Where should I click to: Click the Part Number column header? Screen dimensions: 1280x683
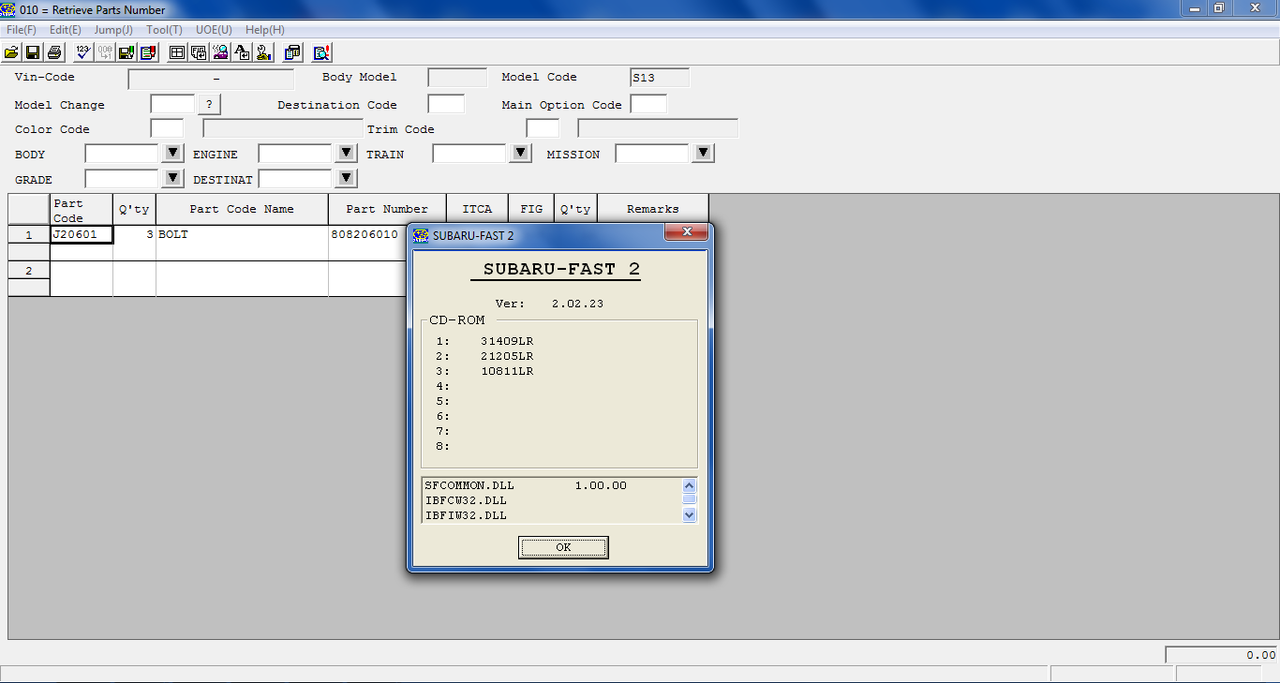click(x=387, y=209)
